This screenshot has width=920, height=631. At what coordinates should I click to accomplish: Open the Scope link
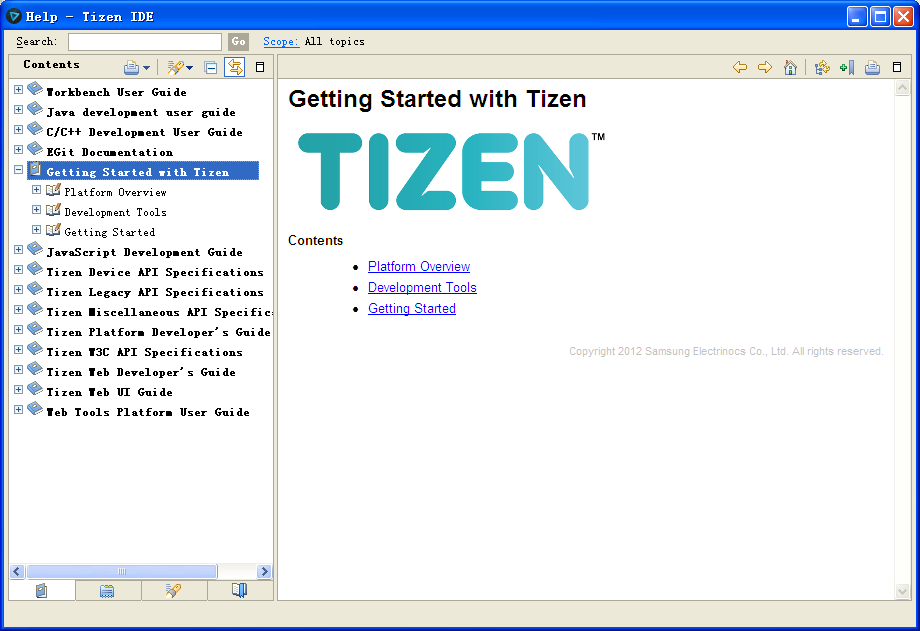[x=281, y=42]
